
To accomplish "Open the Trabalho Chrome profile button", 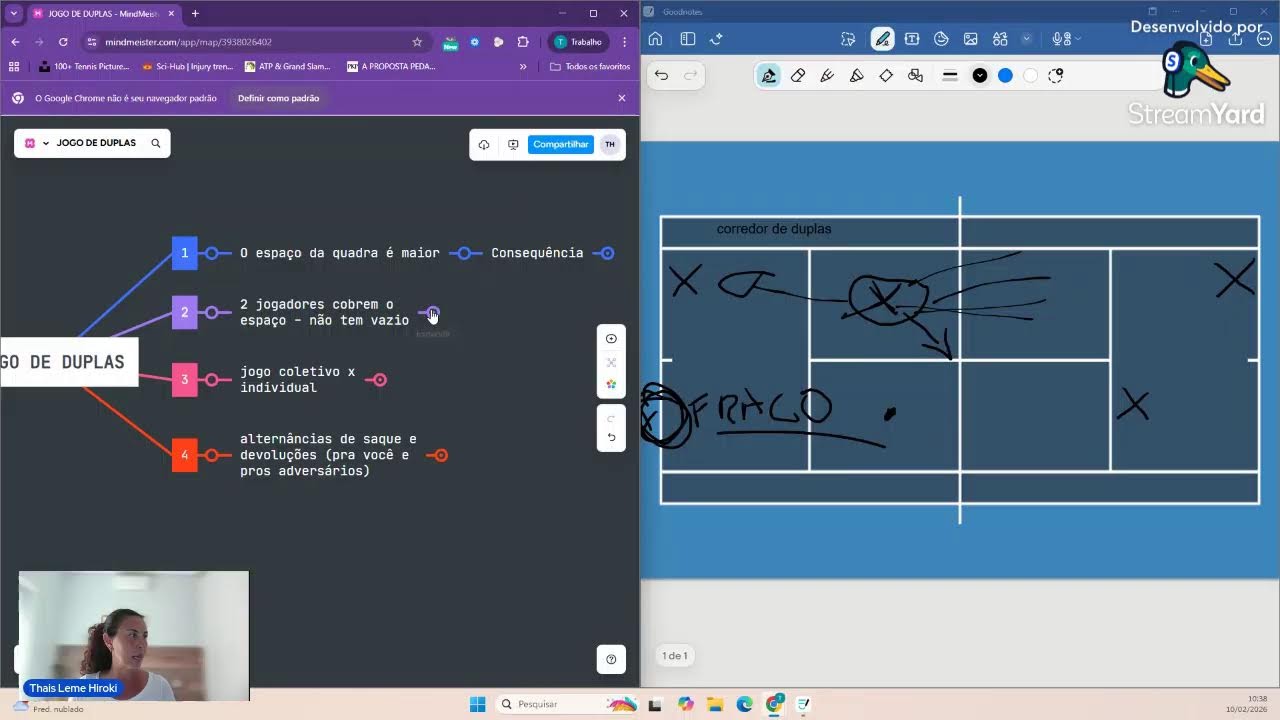I will click(x=578, y=42).
